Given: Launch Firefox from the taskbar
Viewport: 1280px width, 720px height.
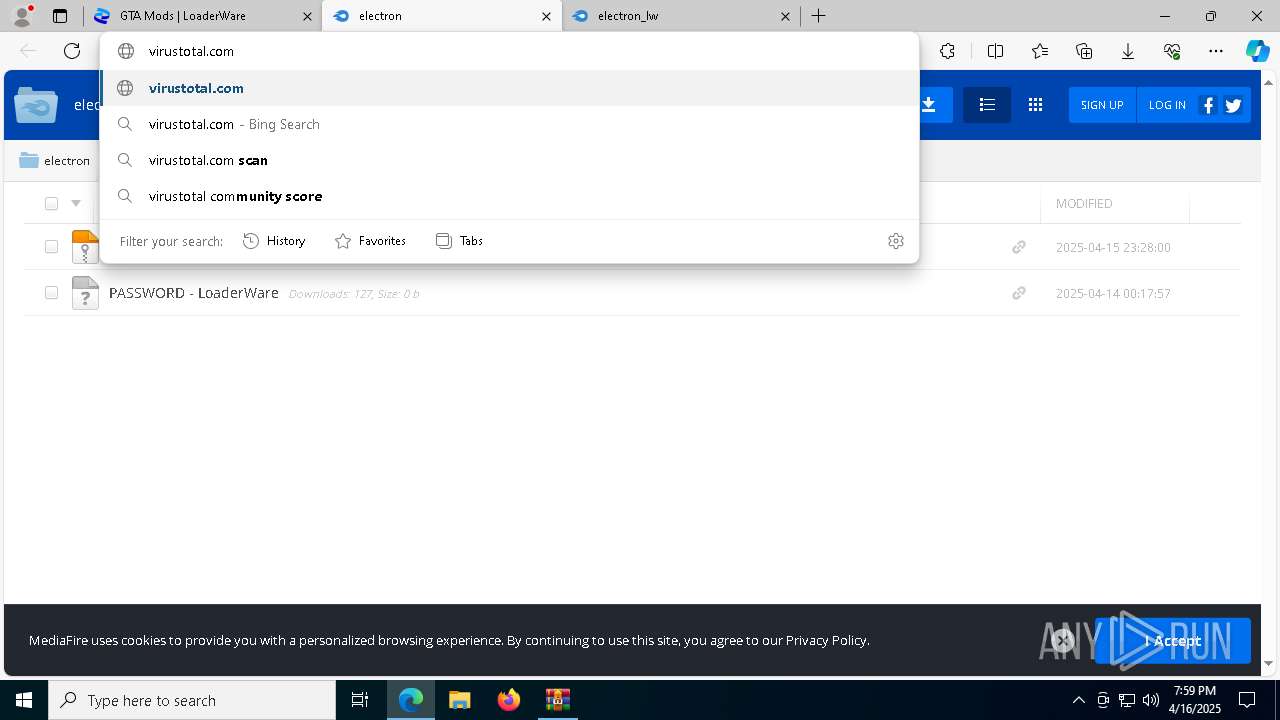Looking at the screenshot, I should point(509,700).
